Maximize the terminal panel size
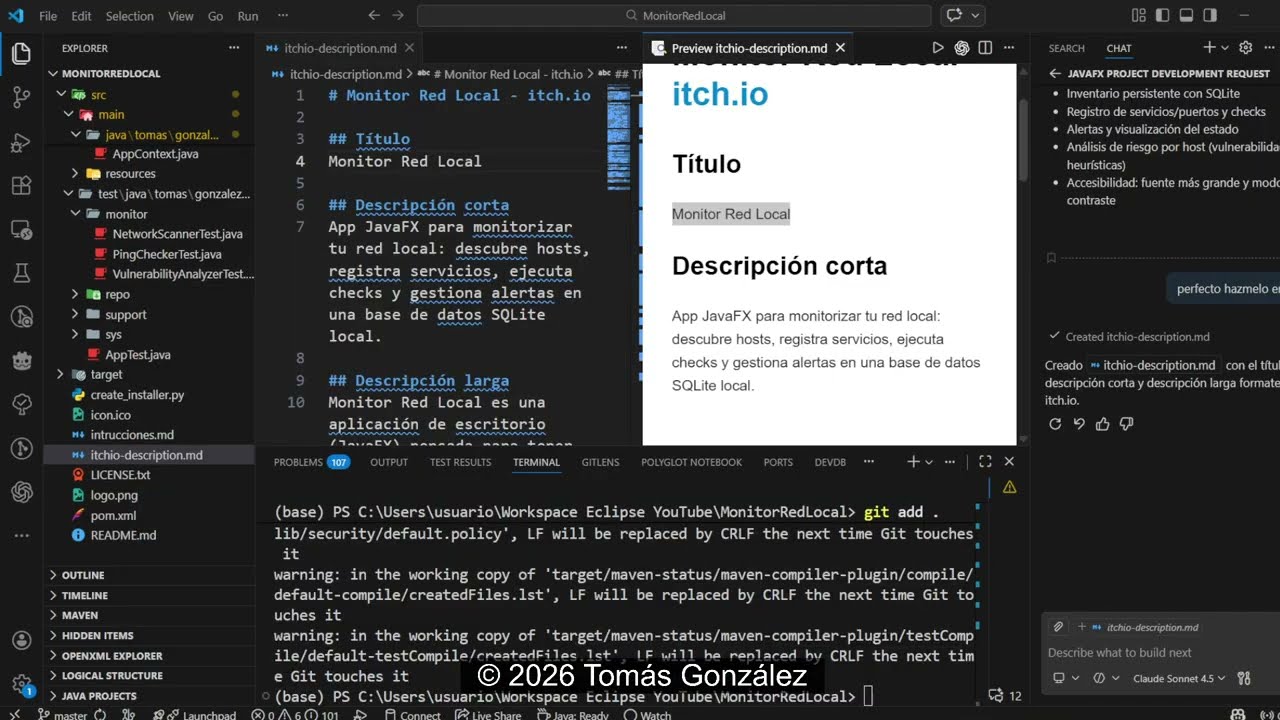This screenshot has width=1280, height=720. tap(985, 462)
